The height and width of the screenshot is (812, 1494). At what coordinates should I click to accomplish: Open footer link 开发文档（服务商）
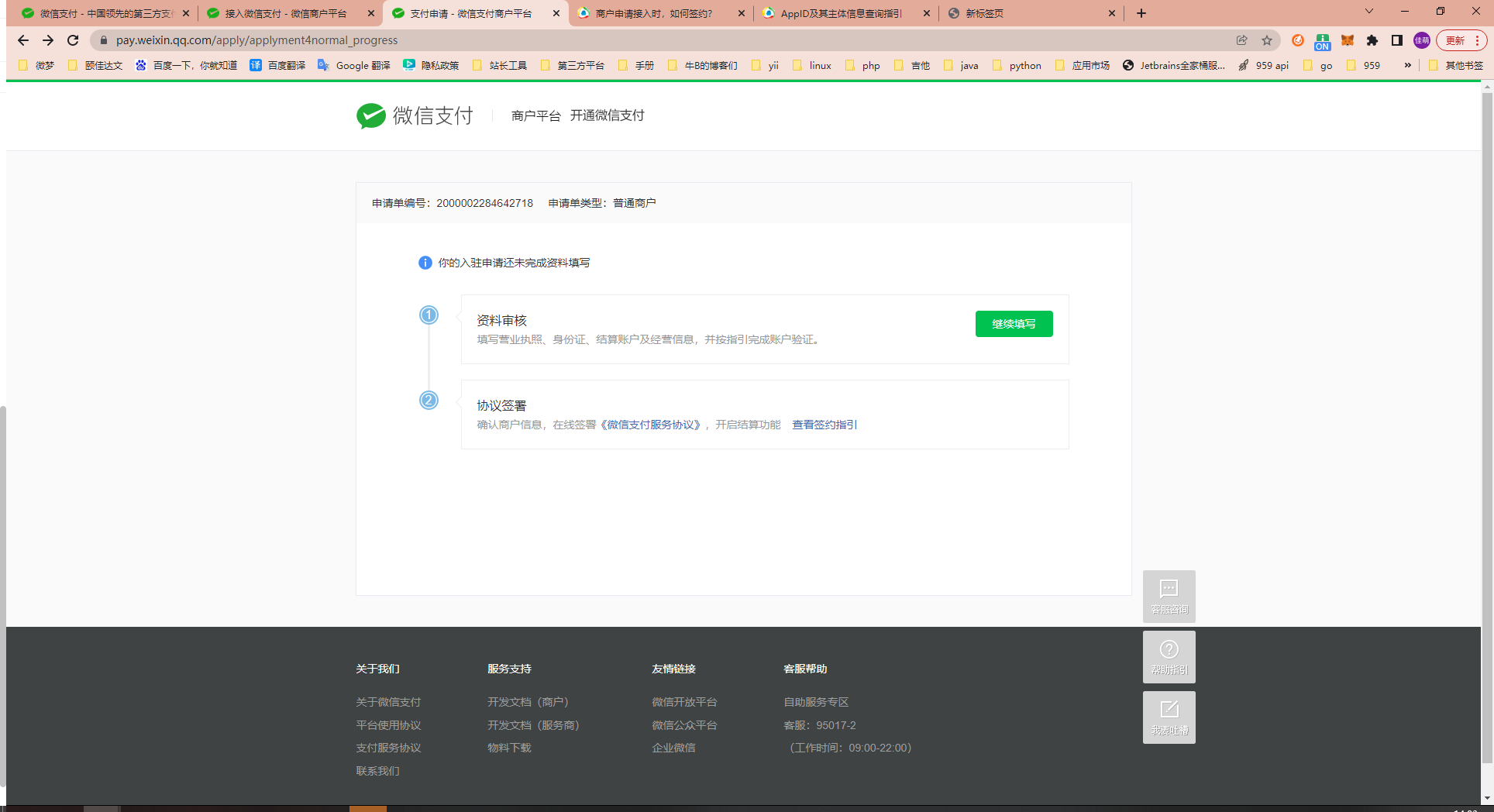[536, 725]
